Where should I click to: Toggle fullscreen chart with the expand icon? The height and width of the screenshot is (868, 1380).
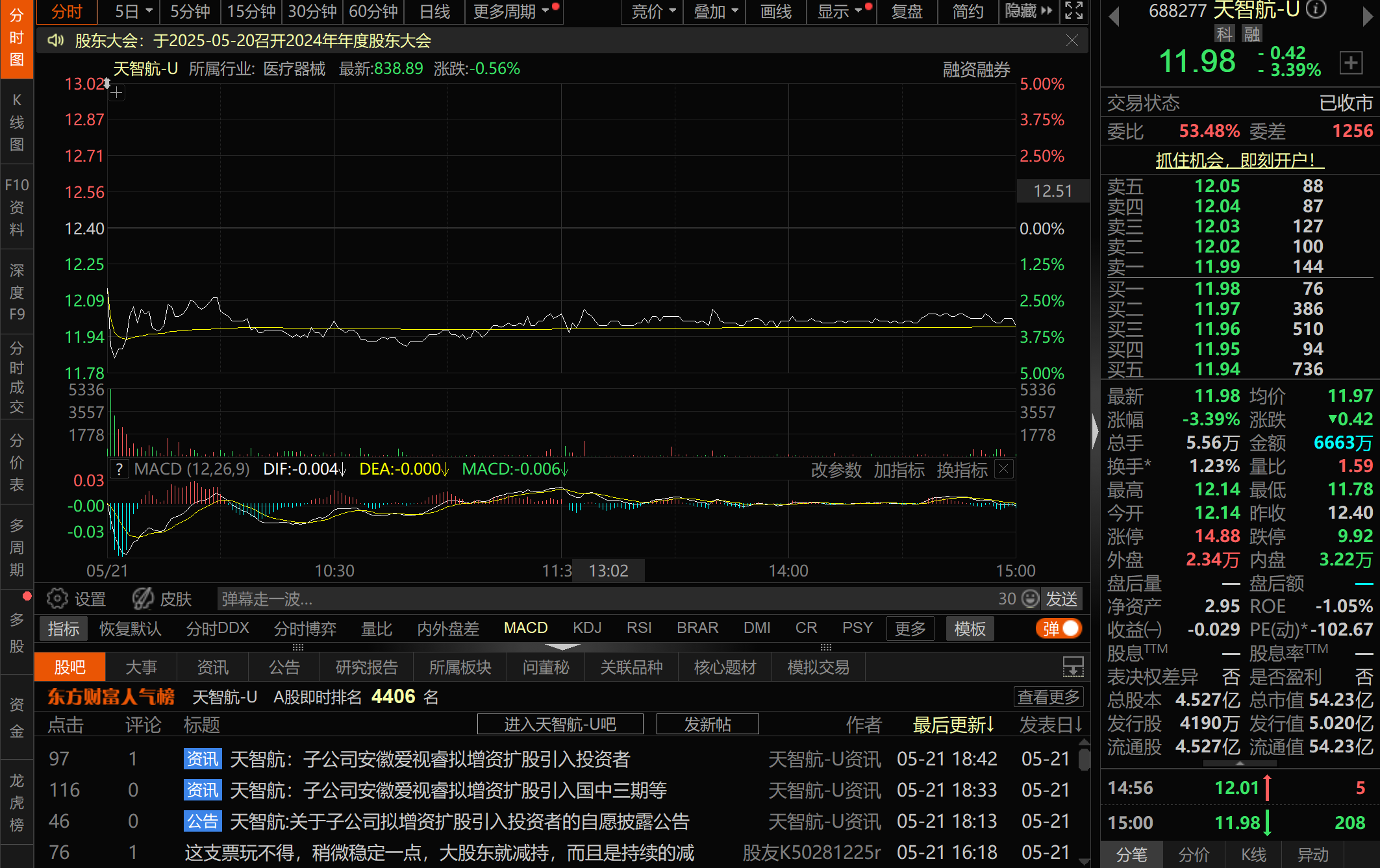[1074, 11]
